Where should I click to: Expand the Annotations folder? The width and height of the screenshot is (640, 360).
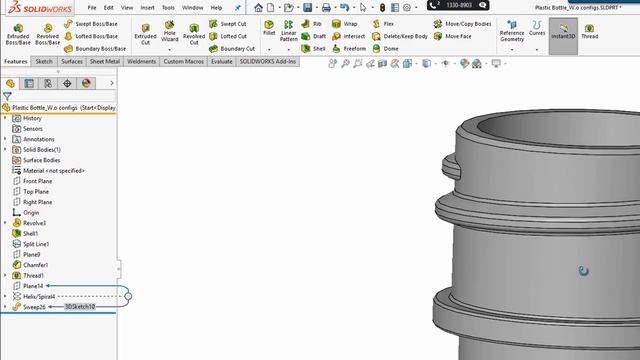tap(5, 139)
